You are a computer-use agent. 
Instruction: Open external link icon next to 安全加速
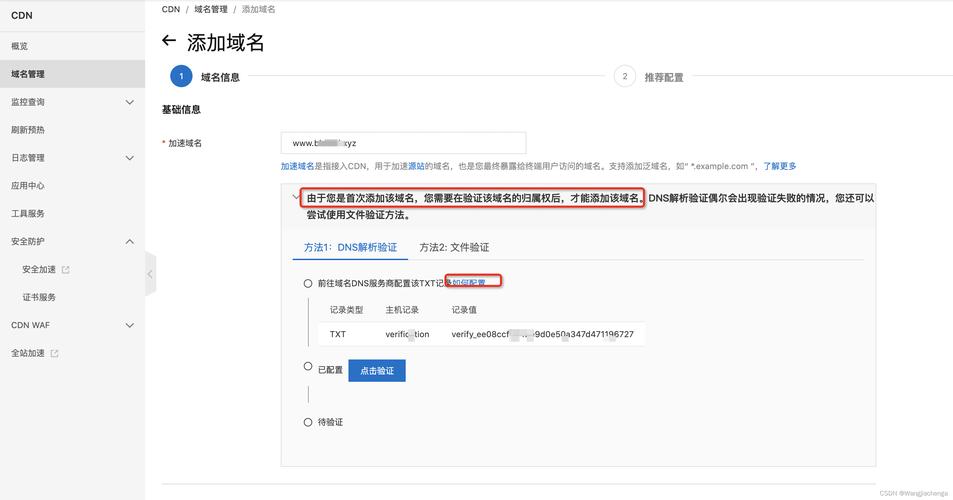click(x=66, y=270)
